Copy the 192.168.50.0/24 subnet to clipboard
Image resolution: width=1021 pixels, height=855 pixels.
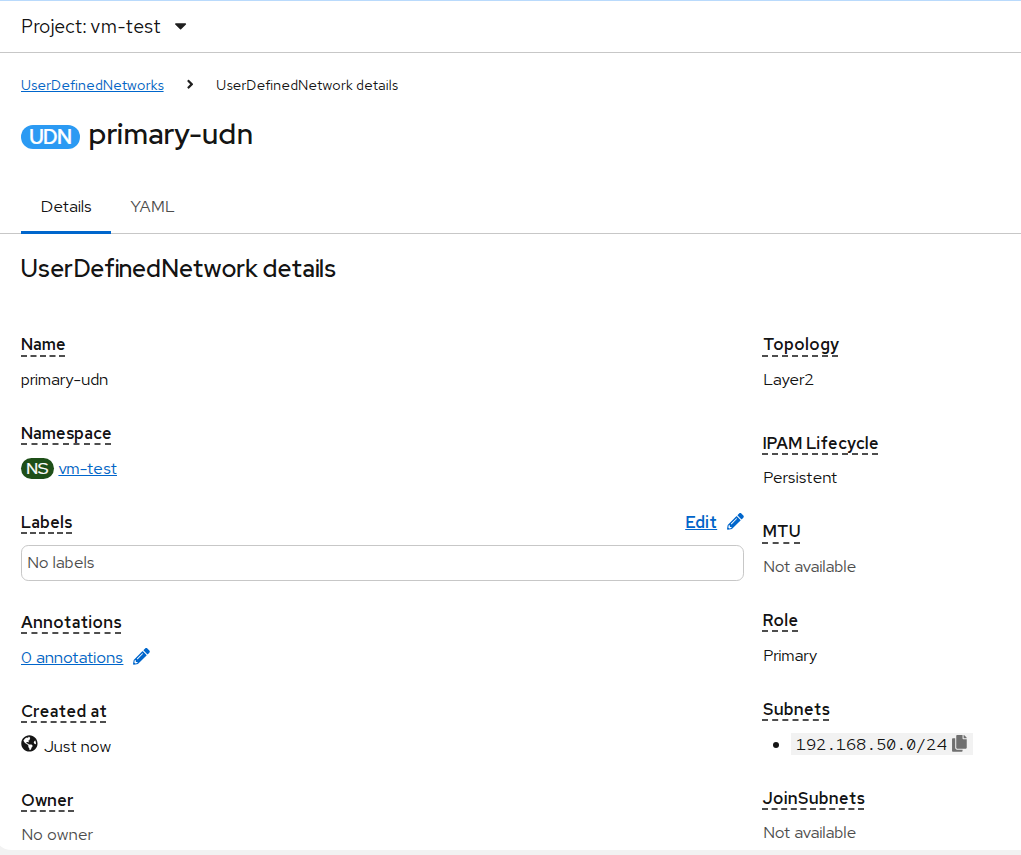[960, 744]
